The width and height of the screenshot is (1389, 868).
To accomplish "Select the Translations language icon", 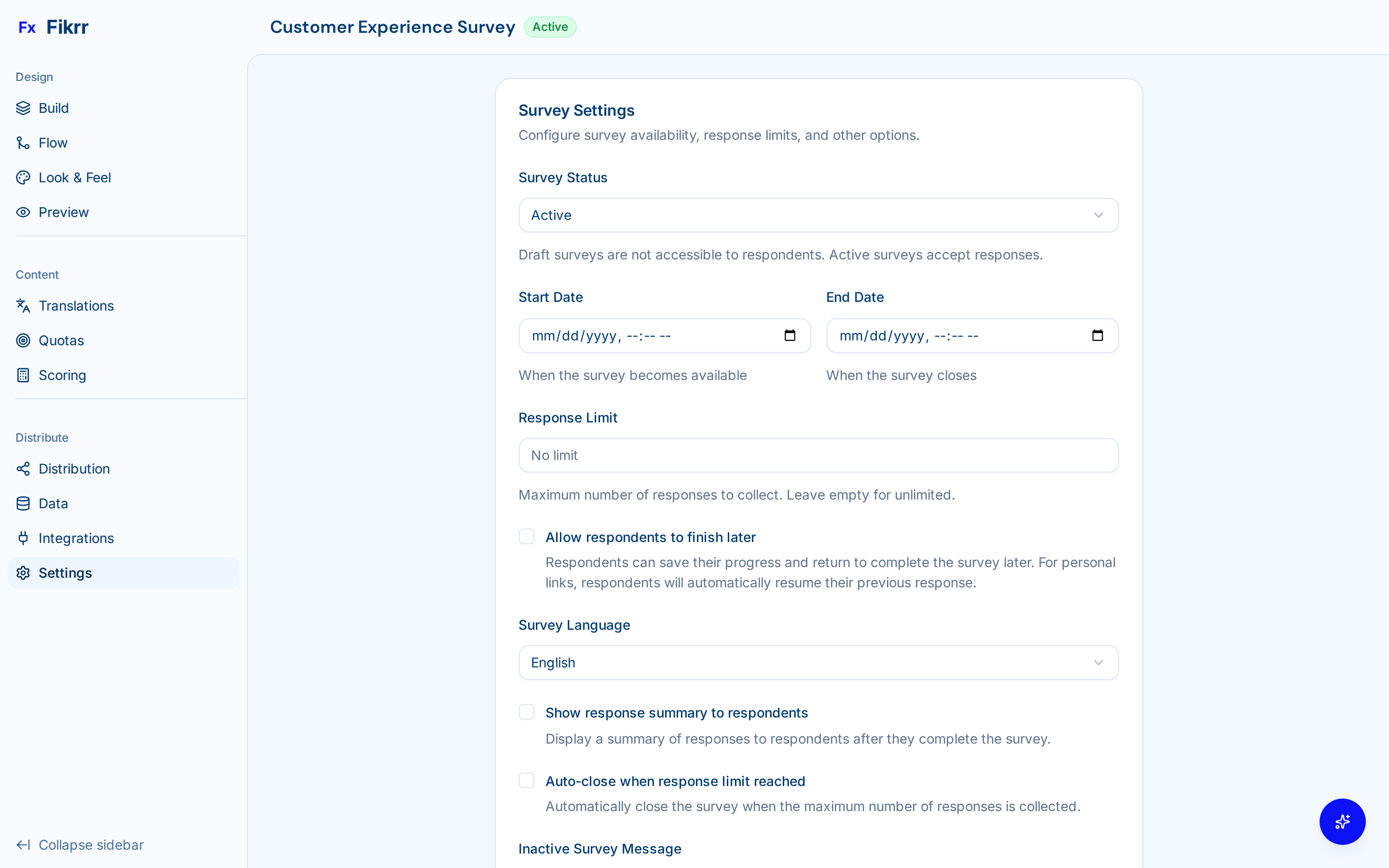I will pos(23,305).
